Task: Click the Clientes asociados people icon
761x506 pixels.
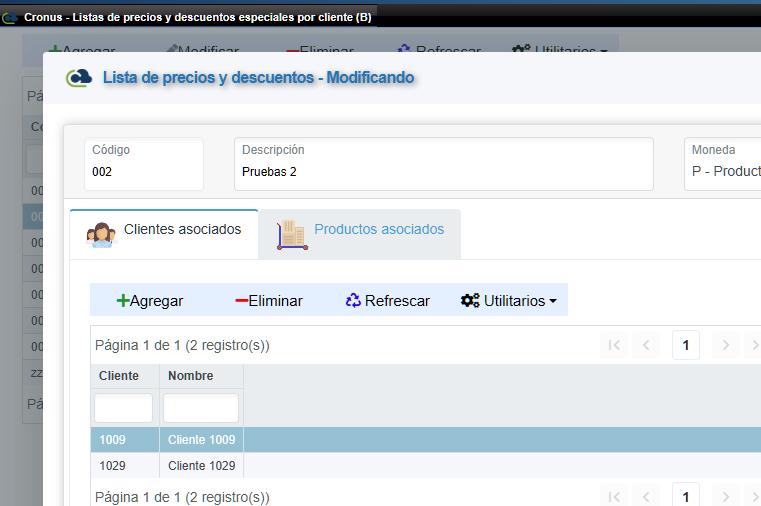Action: point(102,234)
